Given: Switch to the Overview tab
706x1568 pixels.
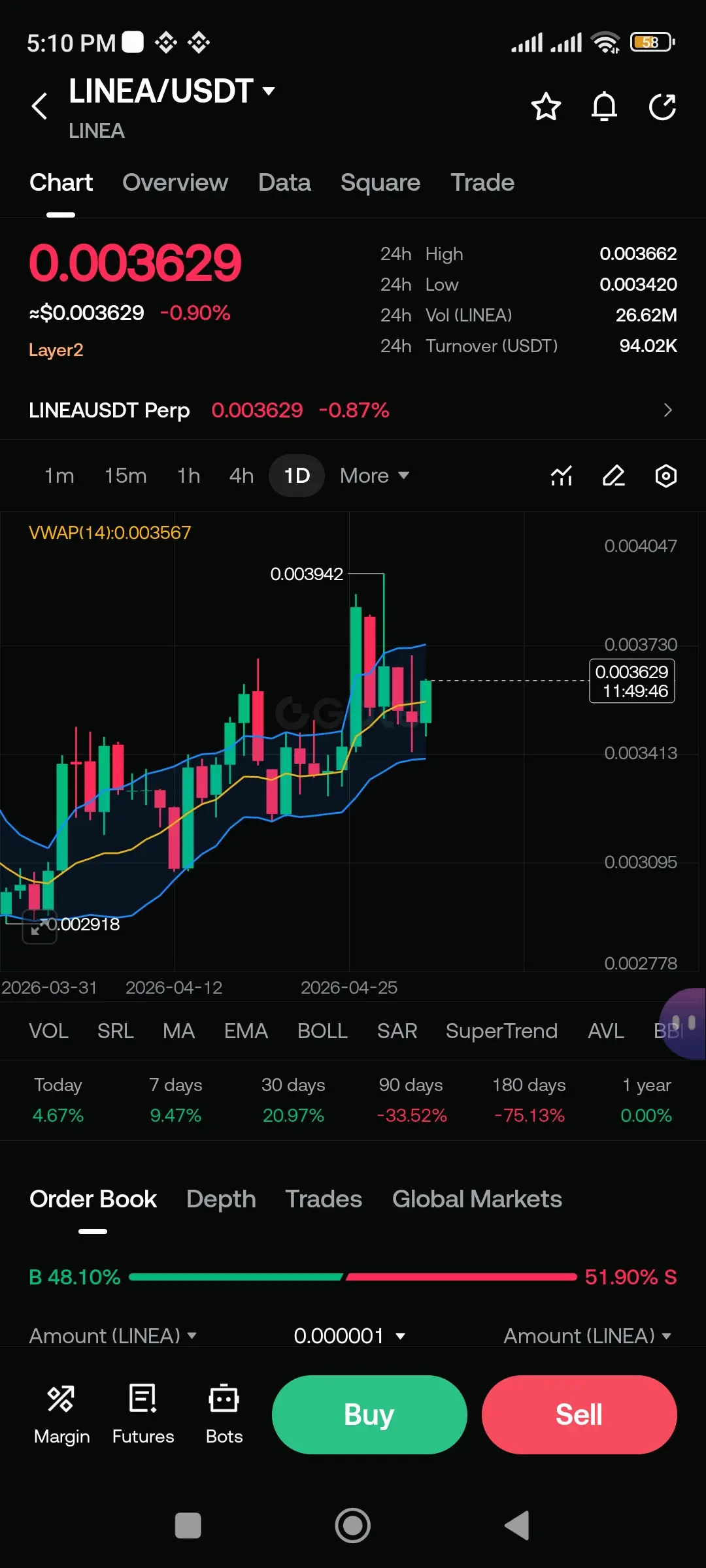Looking at the screenshot, I should click(175, 183).
